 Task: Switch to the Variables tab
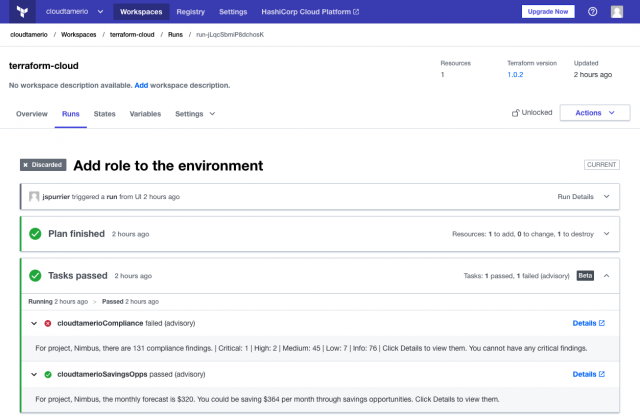point(145,114)
